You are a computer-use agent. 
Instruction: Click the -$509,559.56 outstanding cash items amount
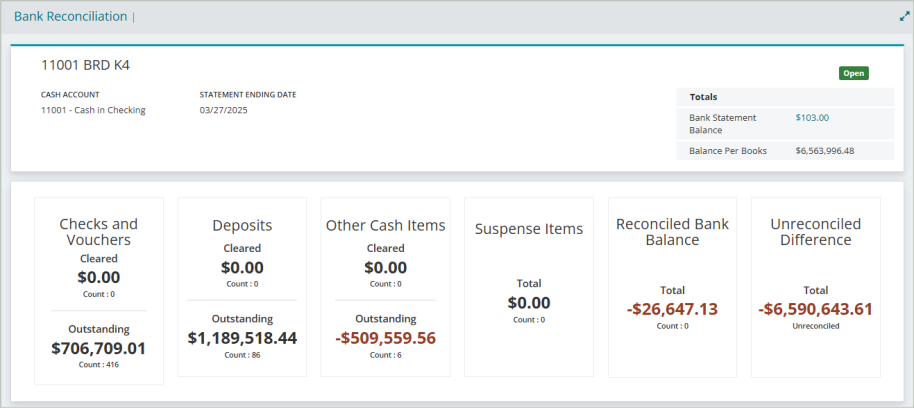coord(385,338)
